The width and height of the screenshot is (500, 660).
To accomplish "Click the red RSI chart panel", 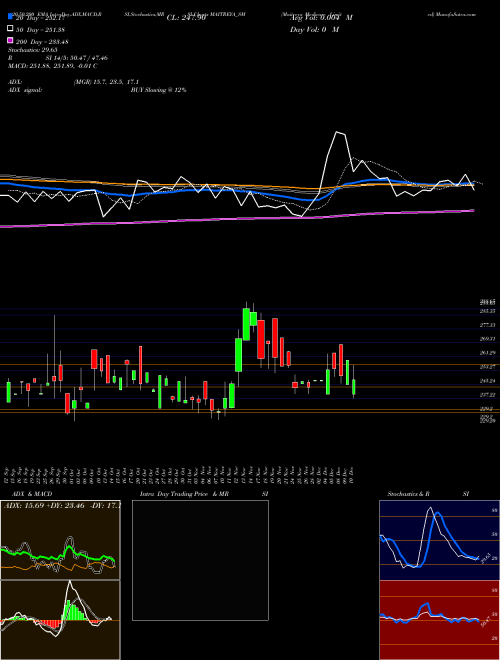I will coord(439,620).
